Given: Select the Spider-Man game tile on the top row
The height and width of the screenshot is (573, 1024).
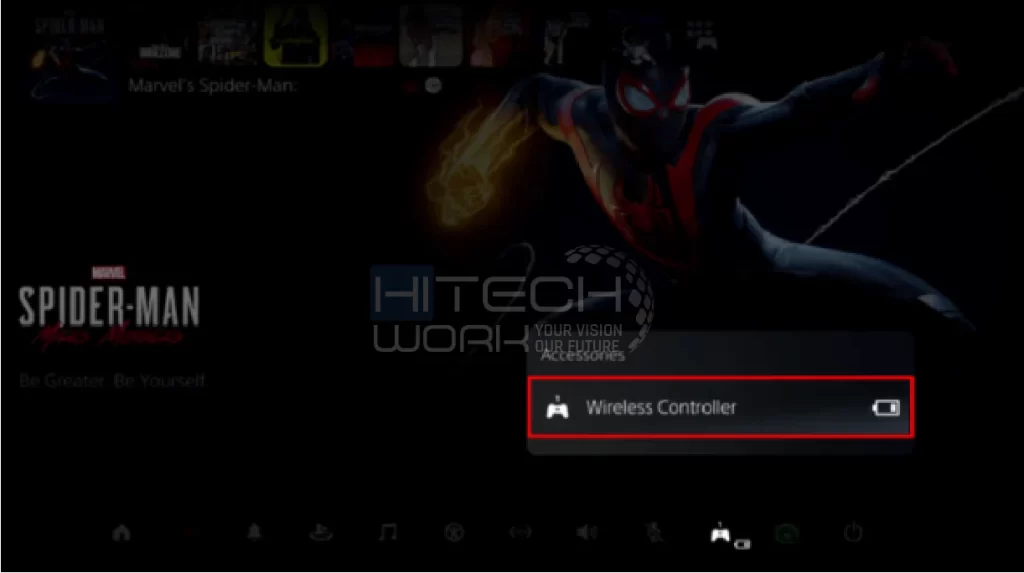Looking at the screenshot, I should tap(71, 59).
